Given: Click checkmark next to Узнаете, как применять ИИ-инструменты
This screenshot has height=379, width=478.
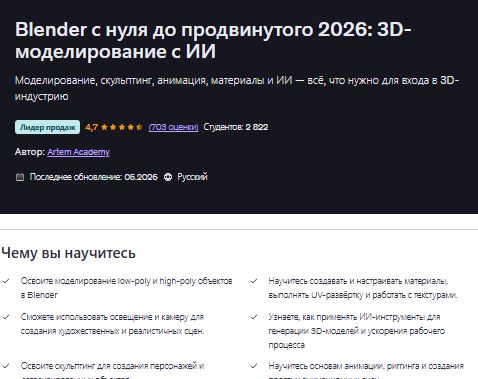Looking at the screenshot, I should point(254,317).
